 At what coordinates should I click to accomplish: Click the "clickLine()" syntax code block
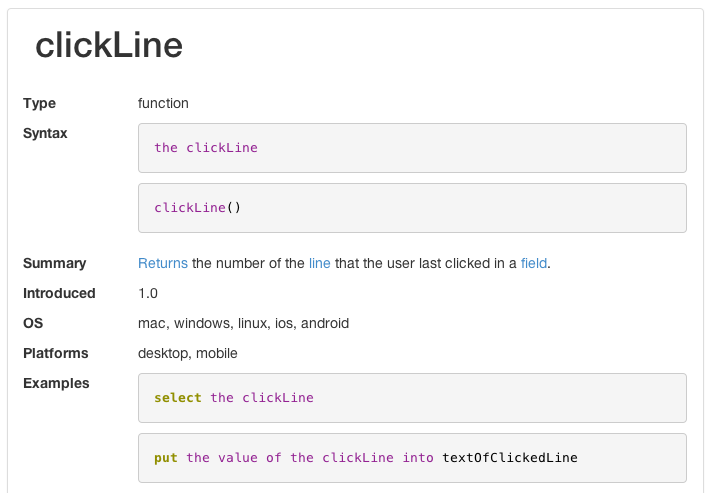412,208
